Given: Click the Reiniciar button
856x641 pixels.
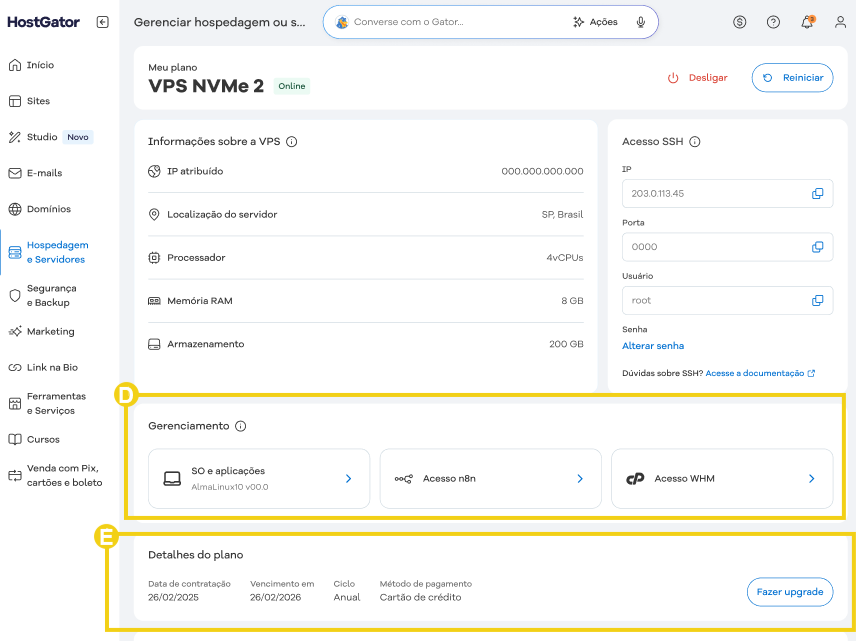Looking at the screenshot, I should coord(792,78).
